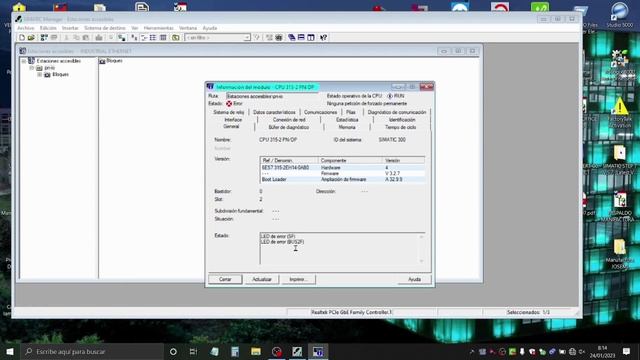Click the Tile Vertically toolbar icon
This screenshot has height=360, width=640.
coord(311,38)
